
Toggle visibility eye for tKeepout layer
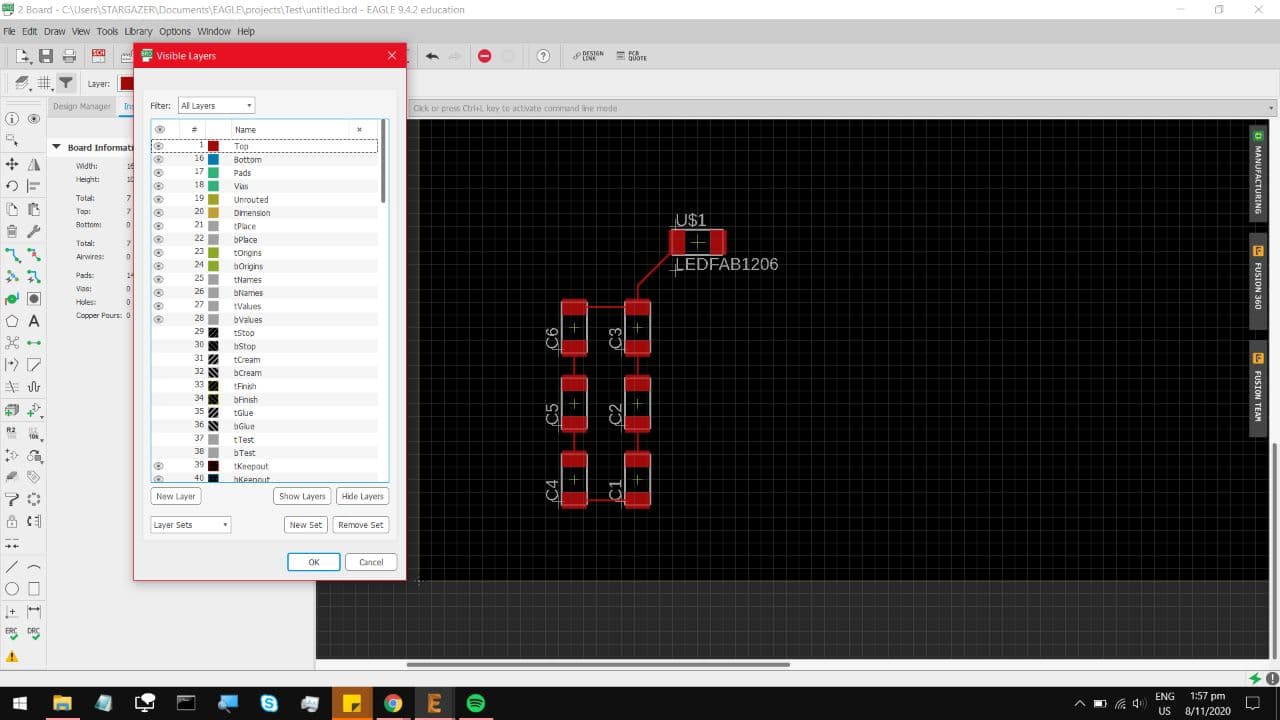tap(159, 466)
